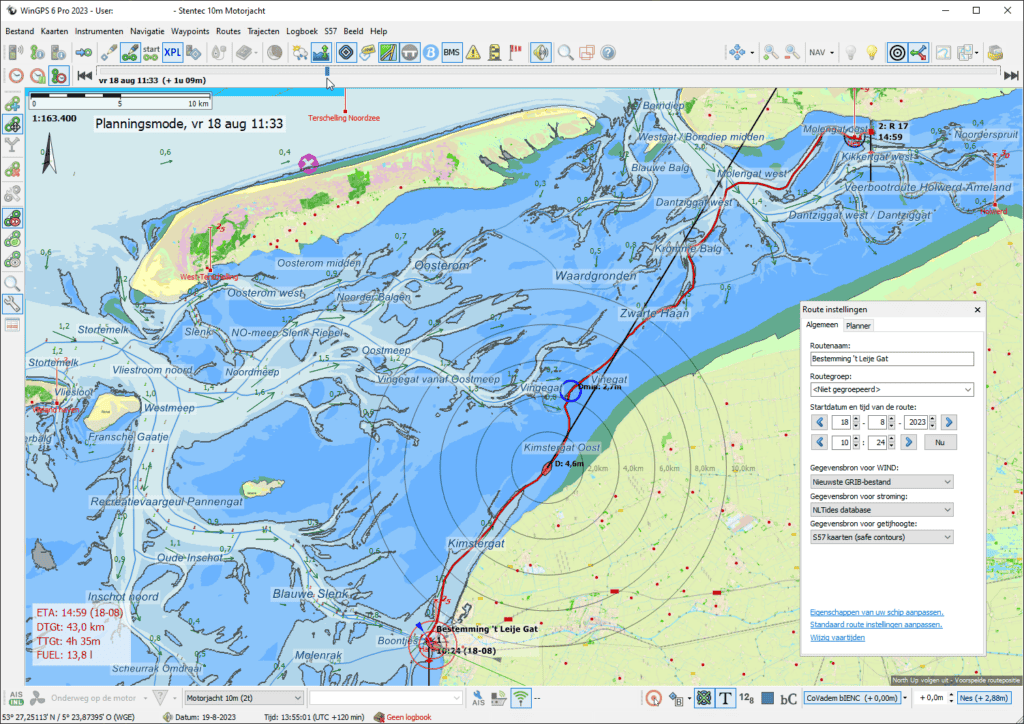This screenshot has height=724, width=1024.
Task: Open the Motorjacht 10m (2t) dropdown
Action: coord(244,698)
